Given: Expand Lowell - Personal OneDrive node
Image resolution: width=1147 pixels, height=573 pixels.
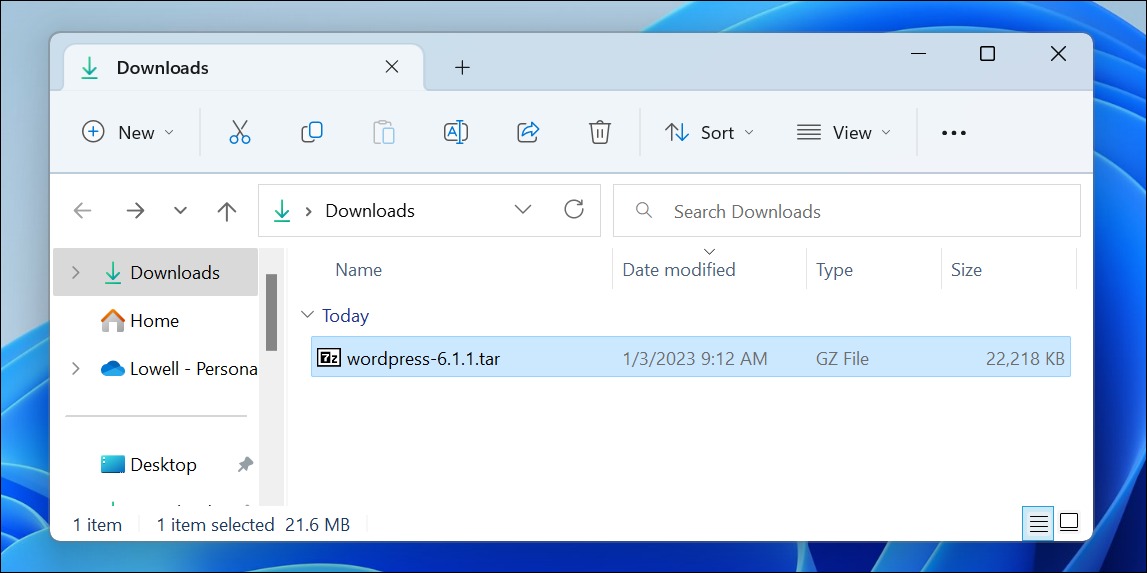Looking at the screenshot, I should (75, 369).
